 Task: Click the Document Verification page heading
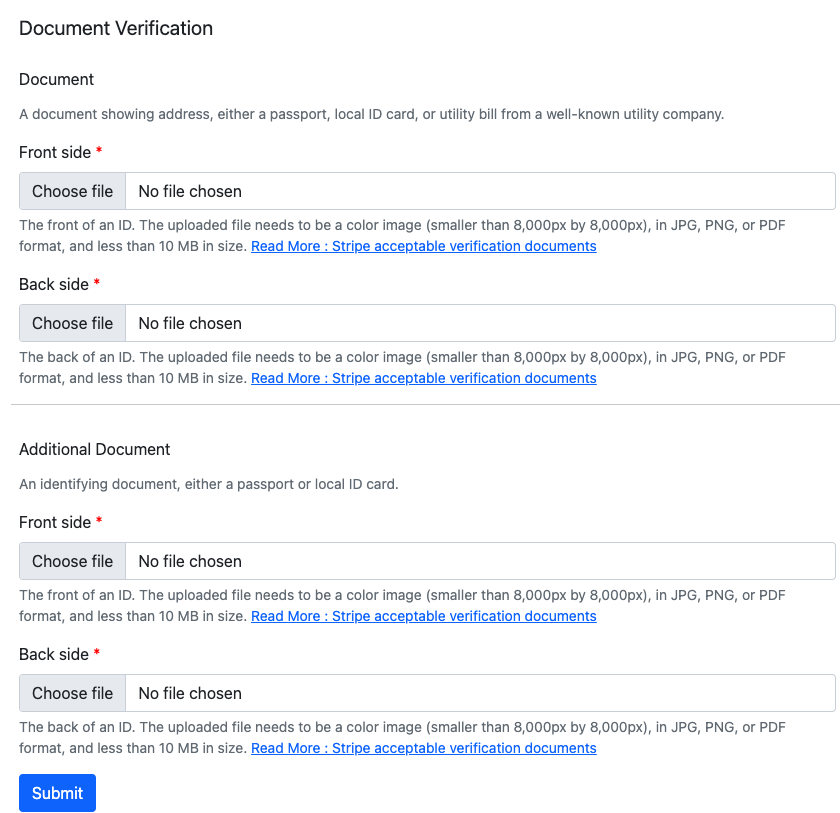pyautogui.click(x=116, y=28)
